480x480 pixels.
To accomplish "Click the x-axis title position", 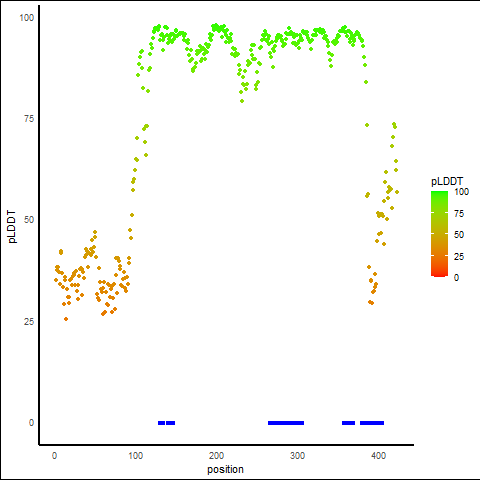I will pos(225,469).
